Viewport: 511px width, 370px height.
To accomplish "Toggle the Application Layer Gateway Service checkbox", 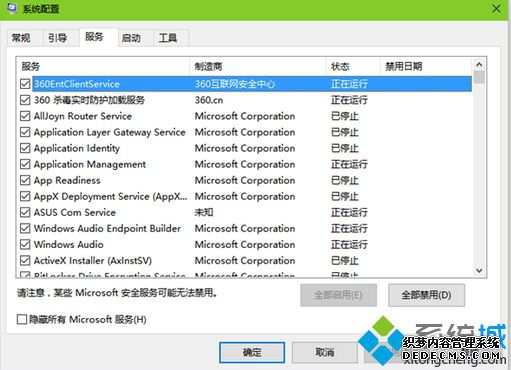I will click(x=25, y=132).
